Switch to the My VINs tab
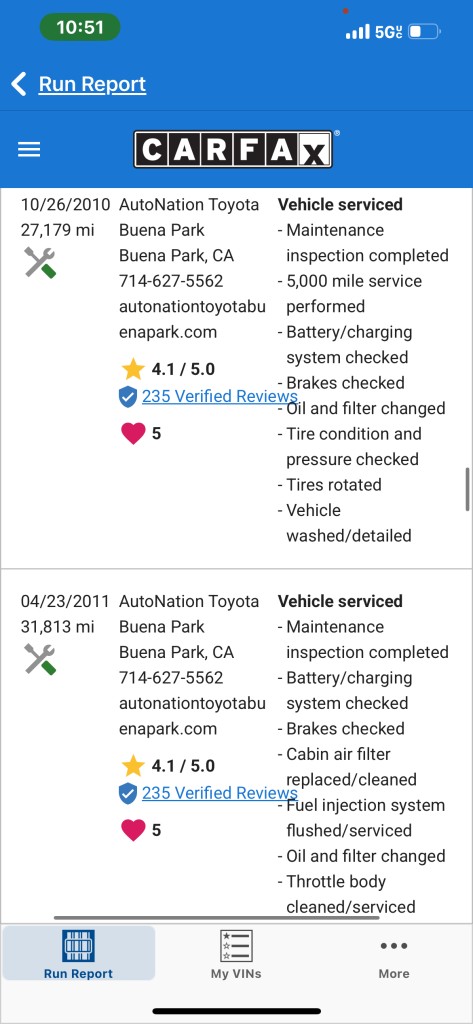 [x=236, y=954]
